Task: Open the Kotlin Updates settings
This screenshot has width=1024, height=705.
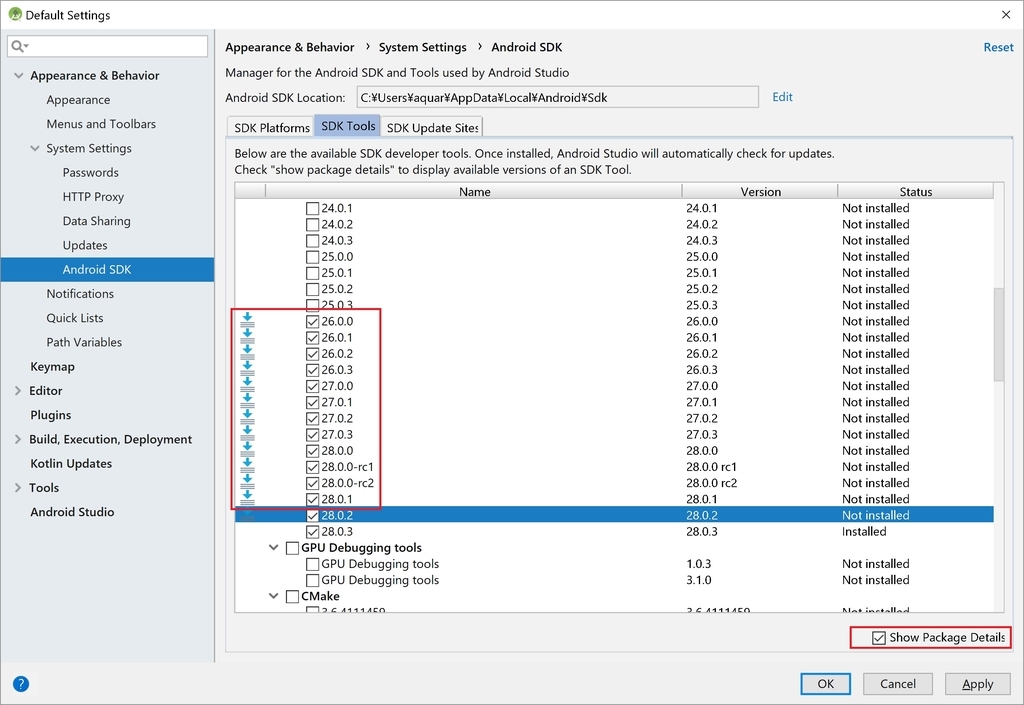Action: tap(71, 463)
